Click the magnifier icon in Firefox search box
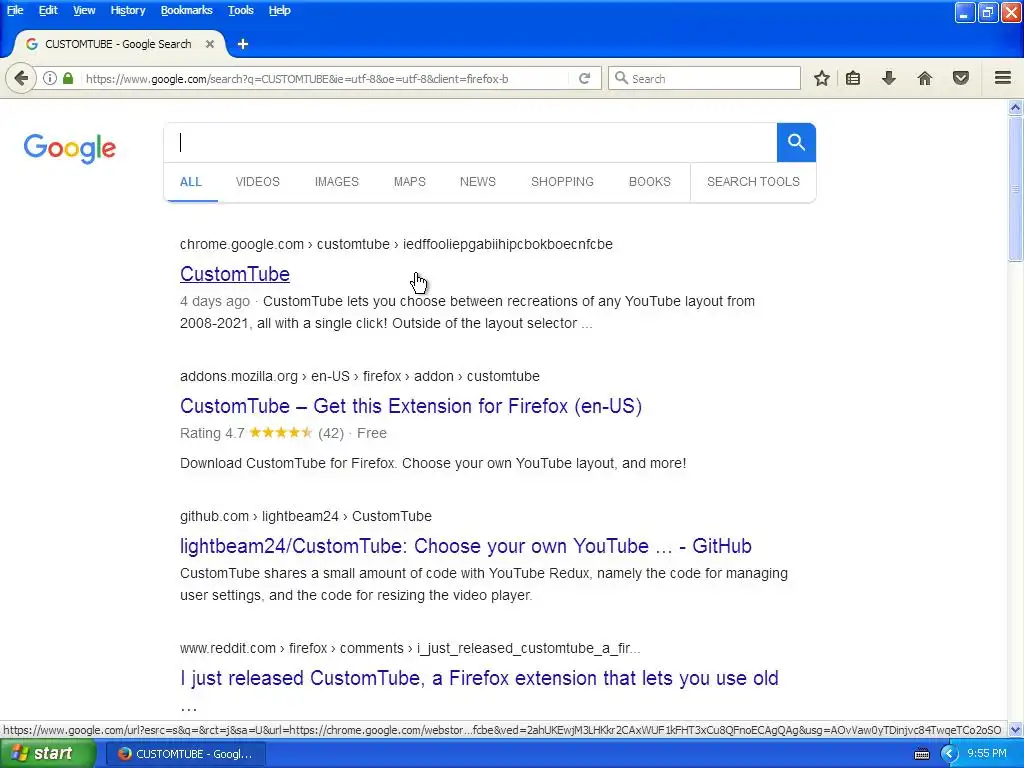This screenshot has height=768, width=1024. point(621,78)
